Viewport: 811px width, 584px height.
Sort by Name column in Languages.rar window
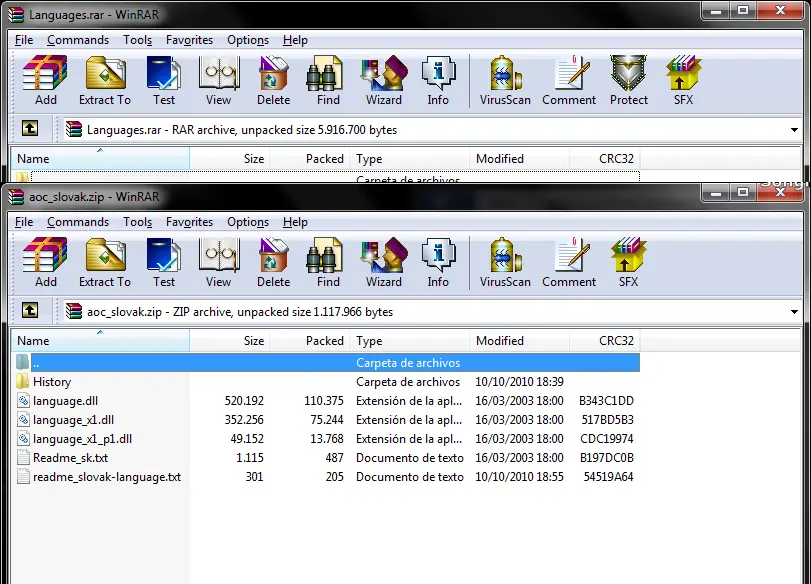coord(100,159)
